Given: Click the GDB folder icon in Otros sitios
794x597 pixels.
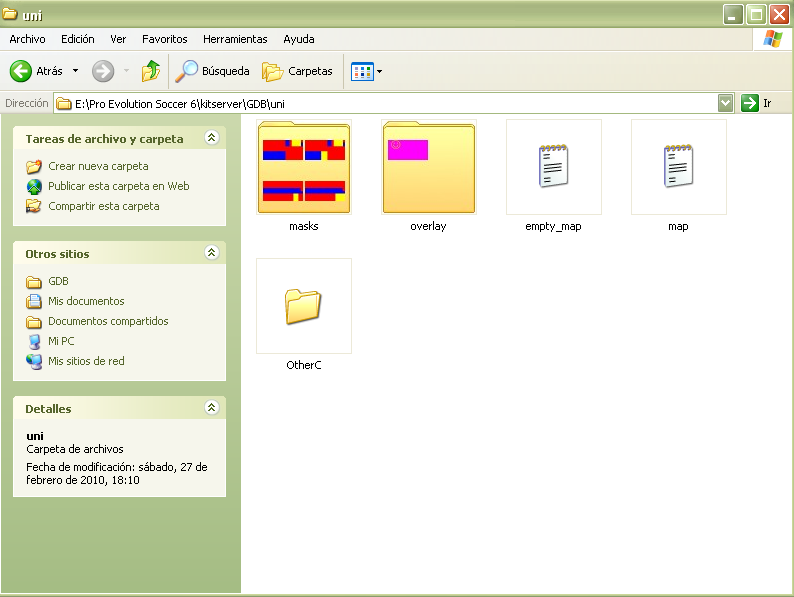Looking at the screenshot, I should point(34,282).
